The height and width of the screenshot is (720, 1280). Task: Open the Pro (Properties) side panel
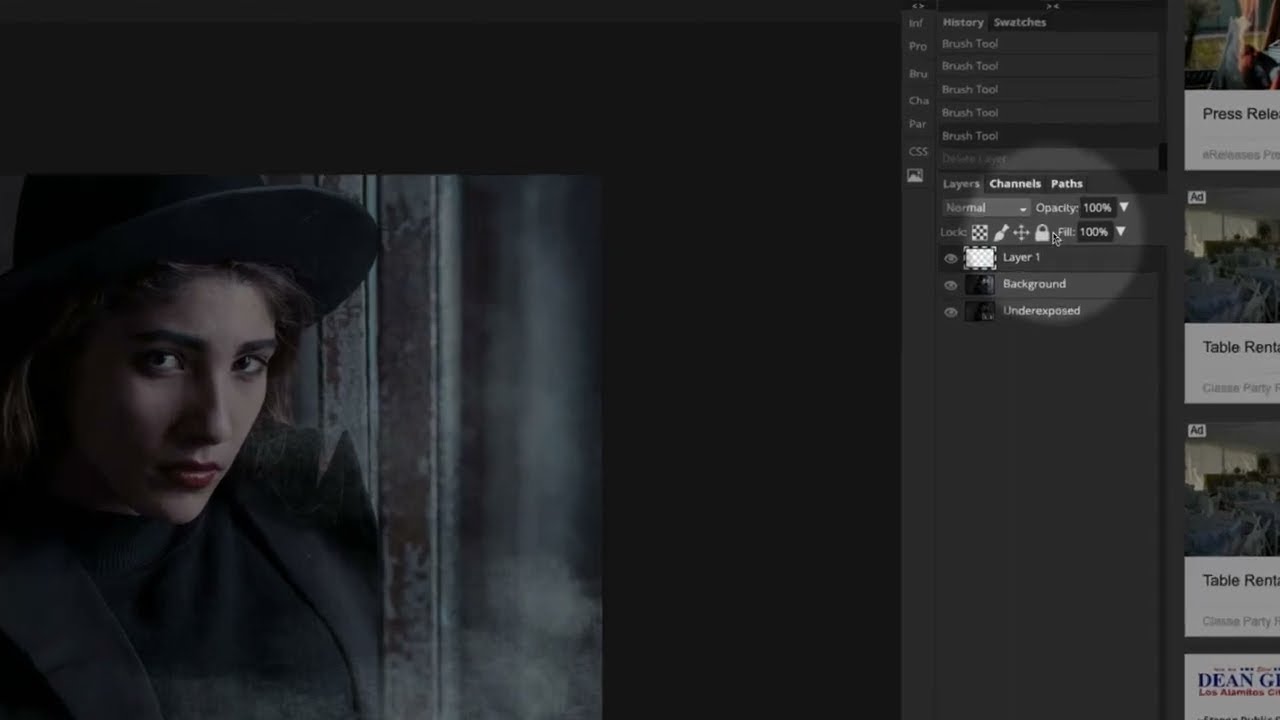pos(917,47)
